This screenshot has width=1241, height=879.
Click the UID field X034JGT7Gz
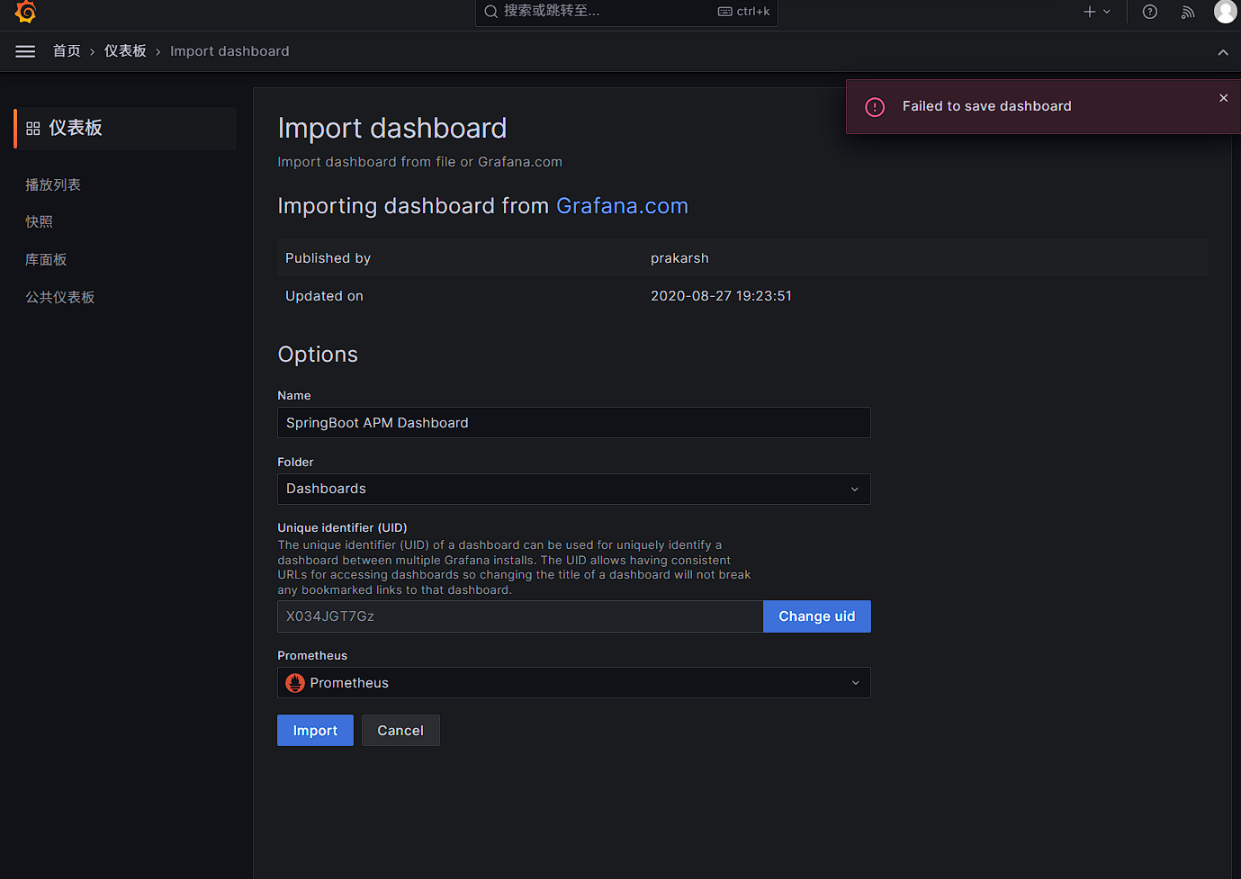click(520, 616)
